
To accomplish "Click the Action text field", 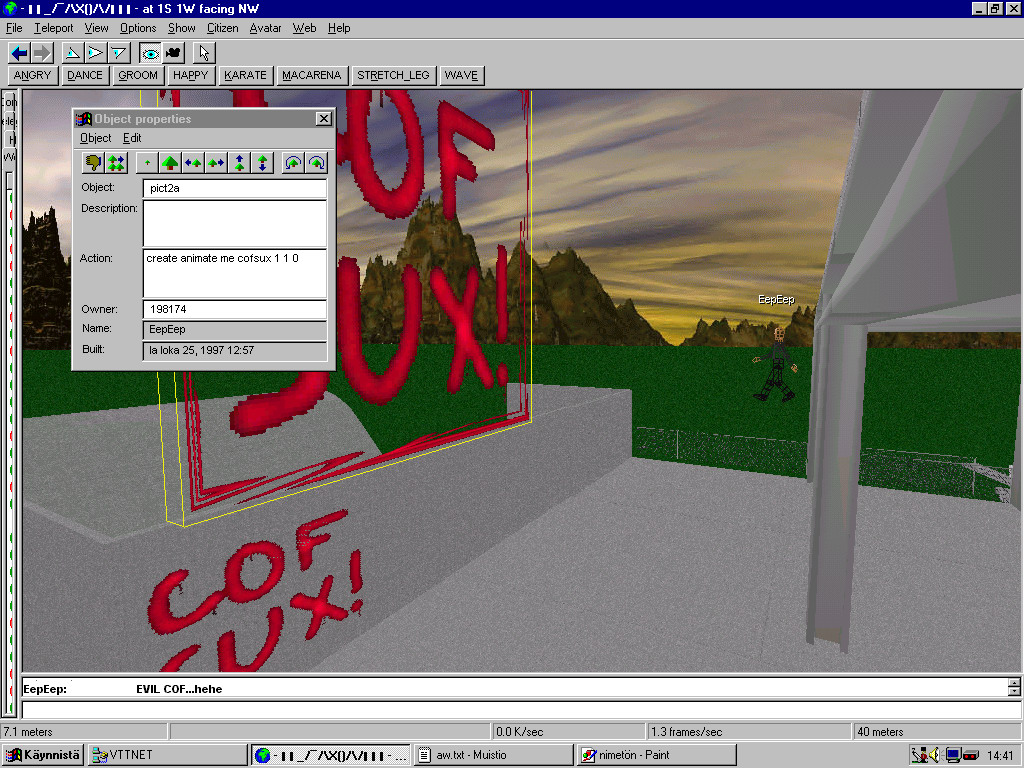I will [x=234, y=273].
